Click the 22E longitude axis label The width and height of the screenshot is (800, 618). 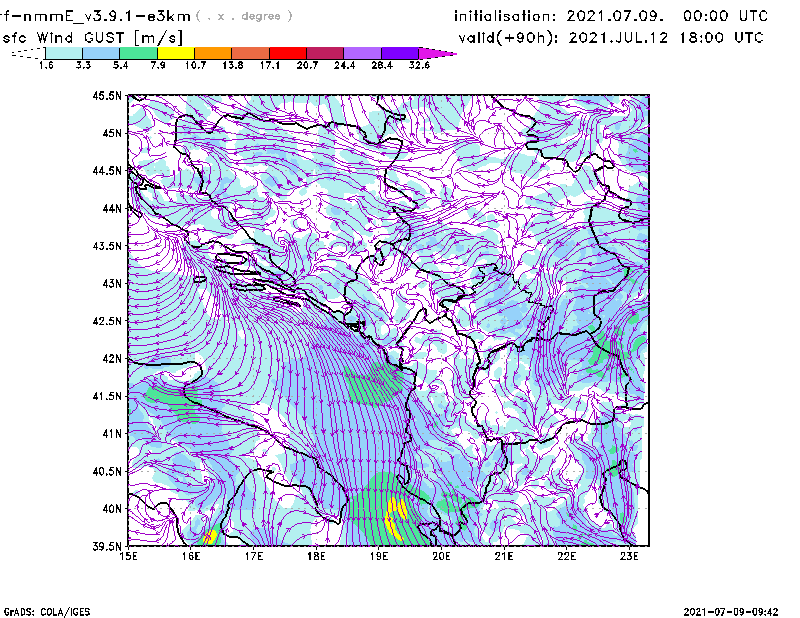click(567, 556)
